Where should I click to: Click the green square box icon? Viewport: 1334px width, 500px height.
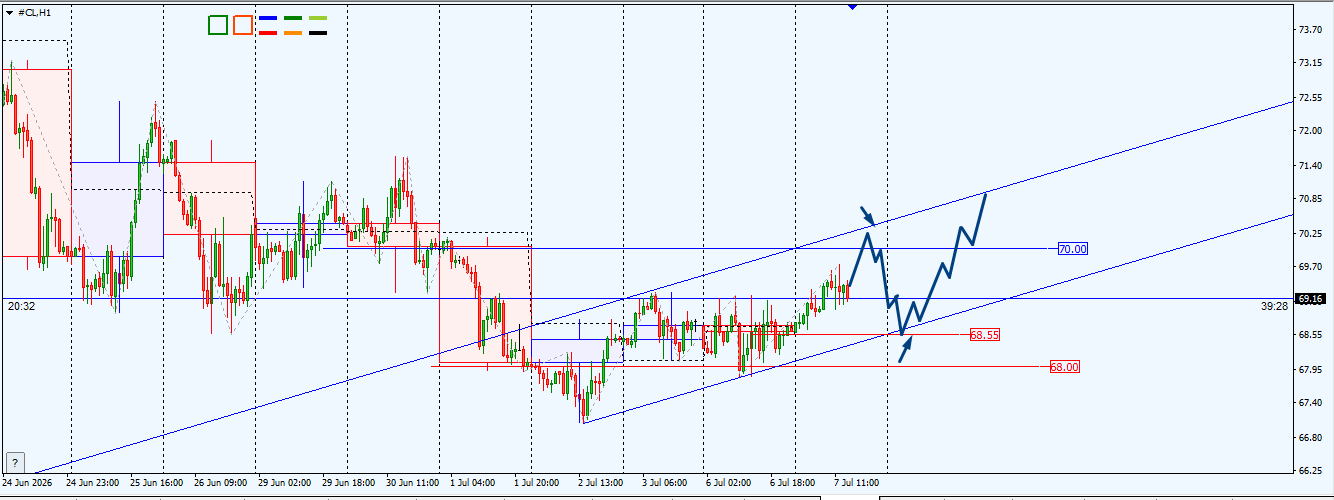click(218, 25)
